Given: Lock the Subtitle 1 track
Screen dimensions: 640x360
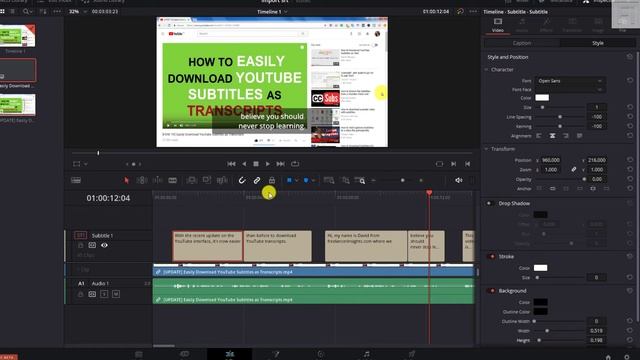Looking at the screenshot, I should pos(80,245).
